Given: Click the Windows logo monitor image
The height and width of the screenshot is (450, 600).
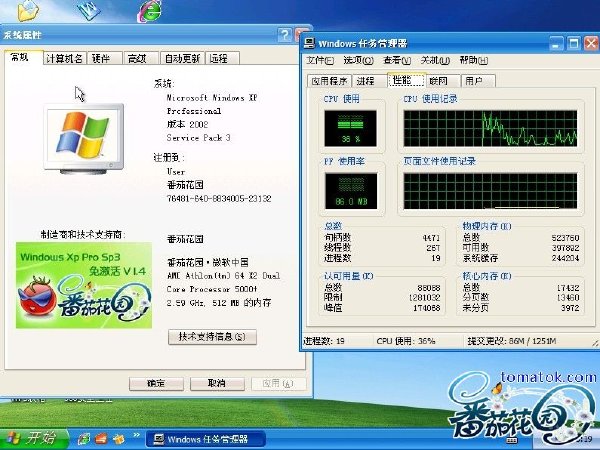Looking at the screenshot, I should pos(83,139).
